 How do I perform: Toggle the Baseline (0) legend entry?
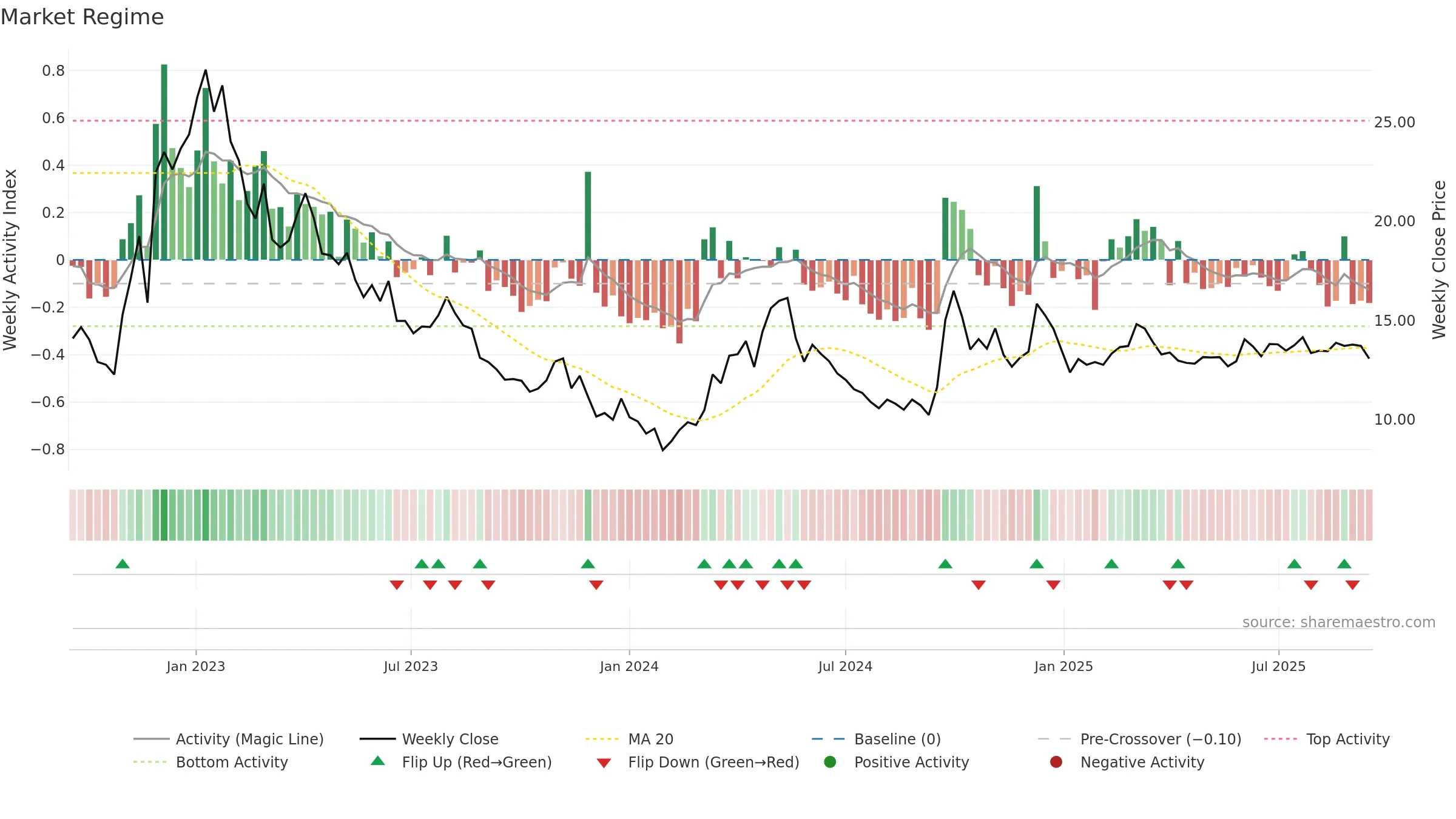(876, 739)
